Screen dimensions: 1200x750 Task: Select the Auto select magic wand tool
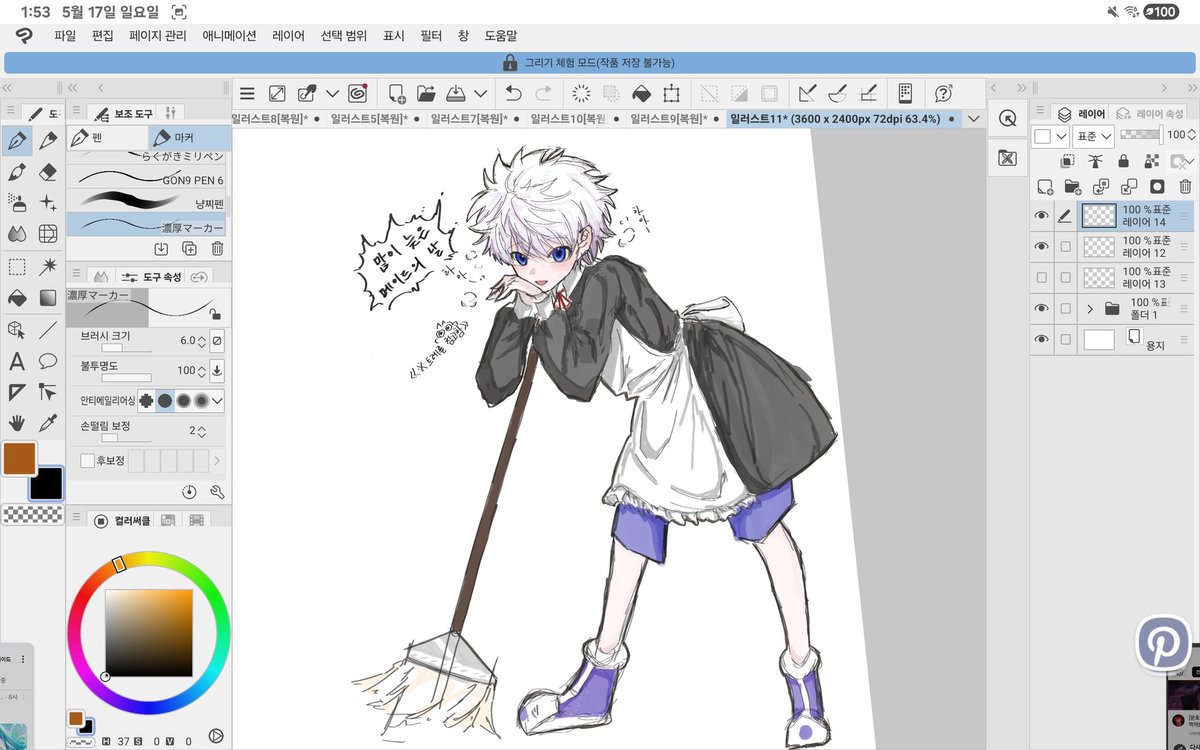point(48,266)
